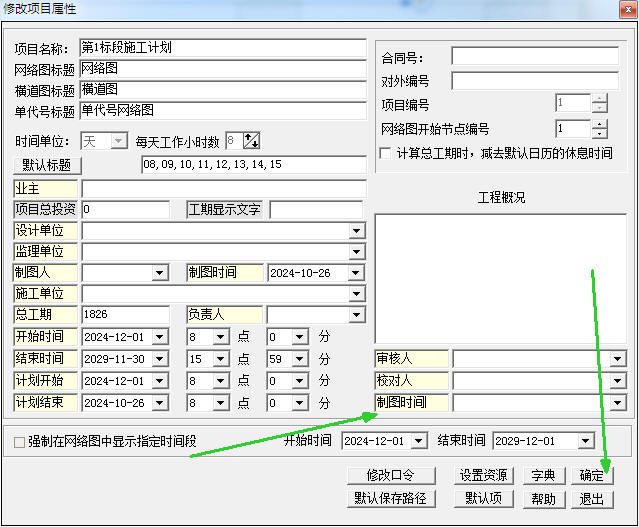
Task: Expand the 校对人 dropdown
Action: pos(617,381)
